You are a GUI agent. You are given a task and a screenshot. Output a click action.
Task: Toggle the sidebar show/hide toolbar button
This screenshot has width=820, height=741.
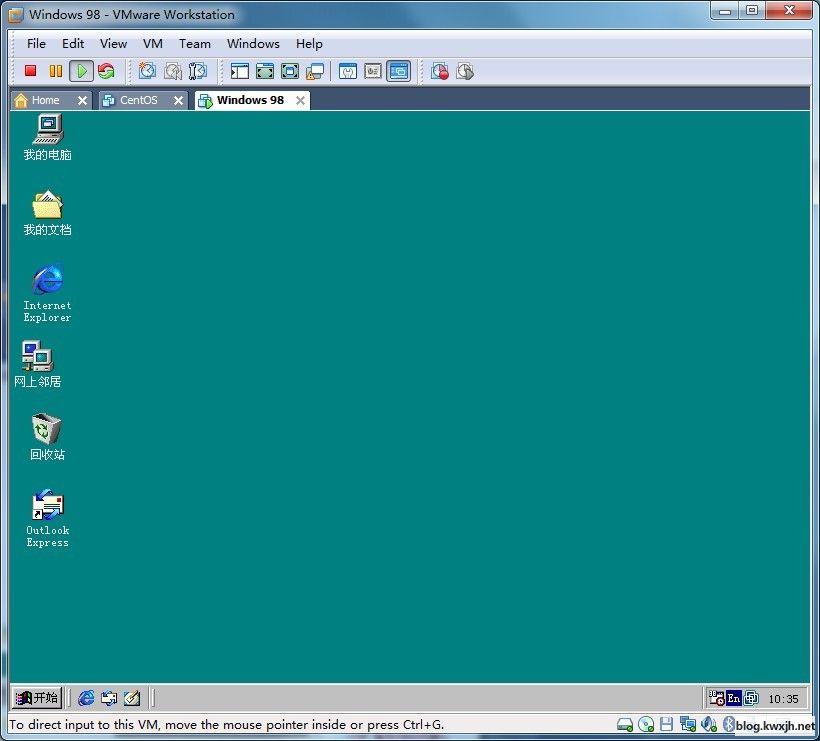pyautogui.click(x=239, y=71)
